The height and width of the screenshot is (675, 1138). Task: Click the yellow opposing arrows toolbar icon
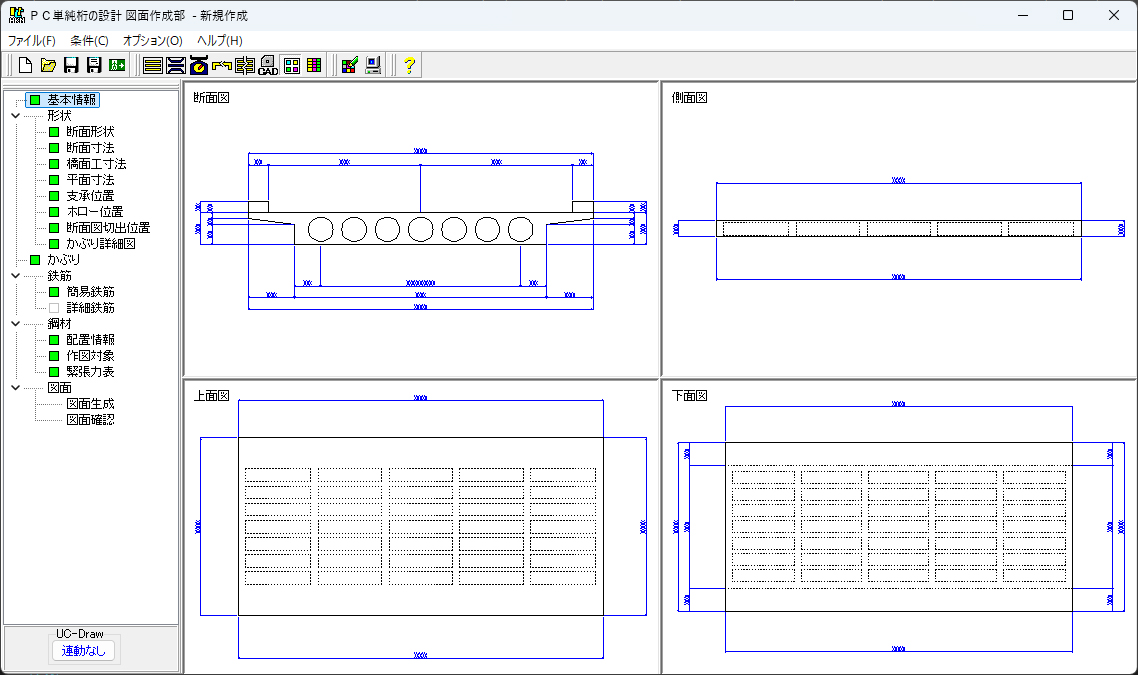pyautogui.click(x=222, y=65)
